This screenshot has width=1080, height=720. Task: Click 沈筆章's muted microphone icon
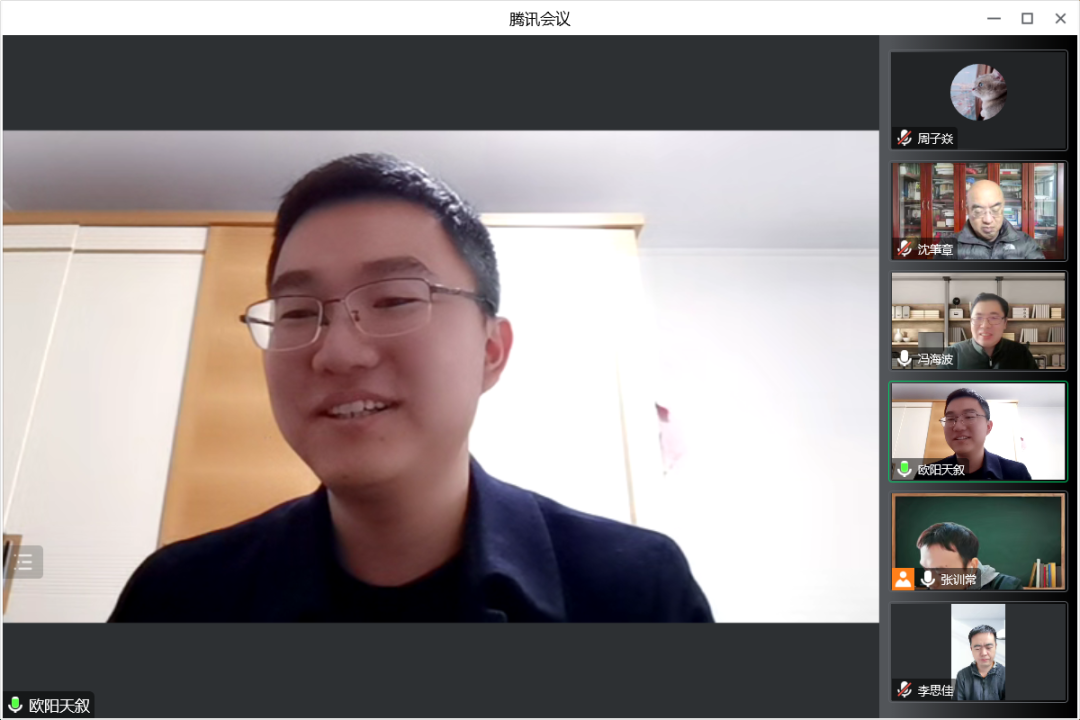click(x=904, y=248)
